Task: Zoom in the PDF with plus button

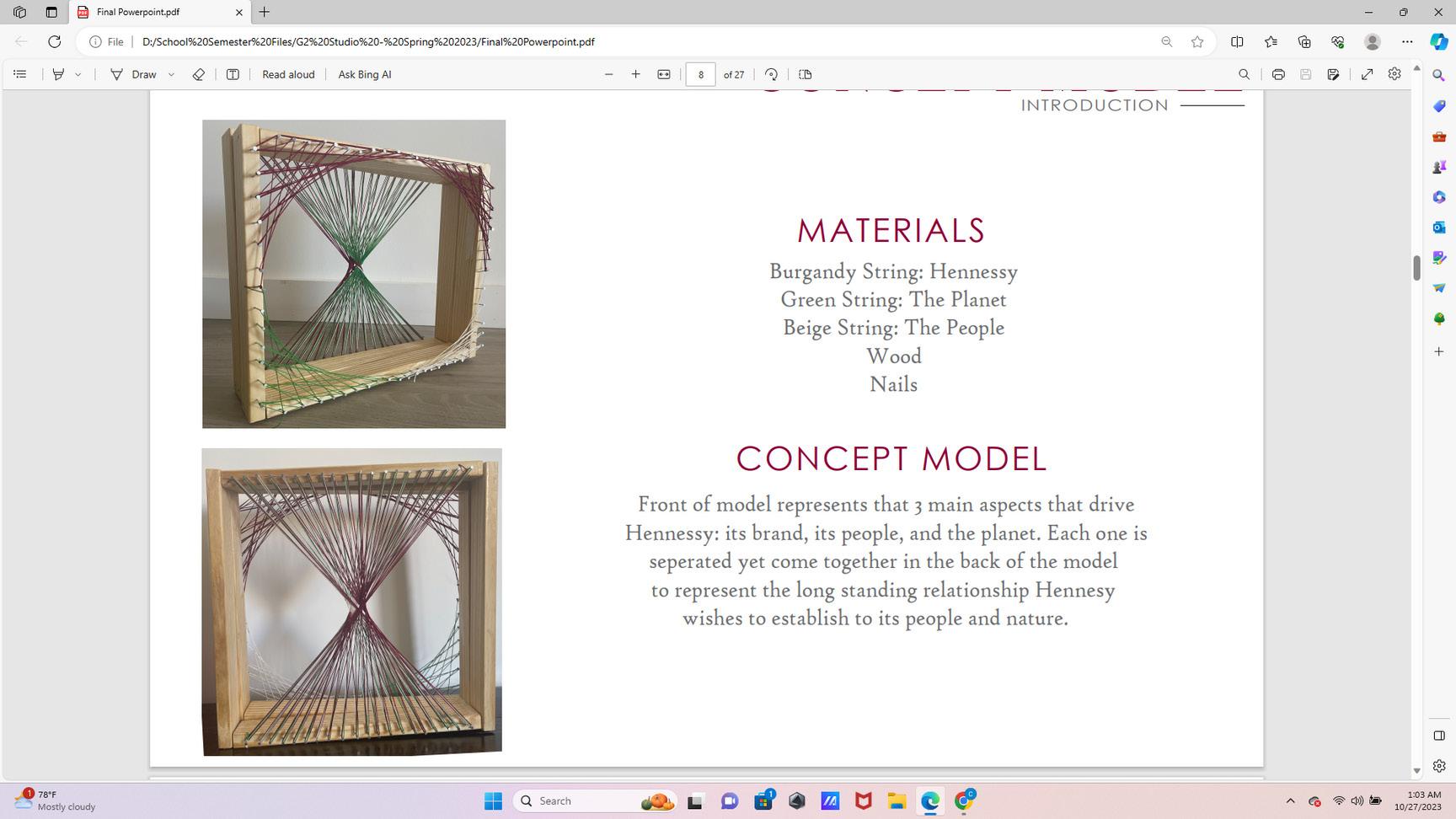Action: click(636, 74)
